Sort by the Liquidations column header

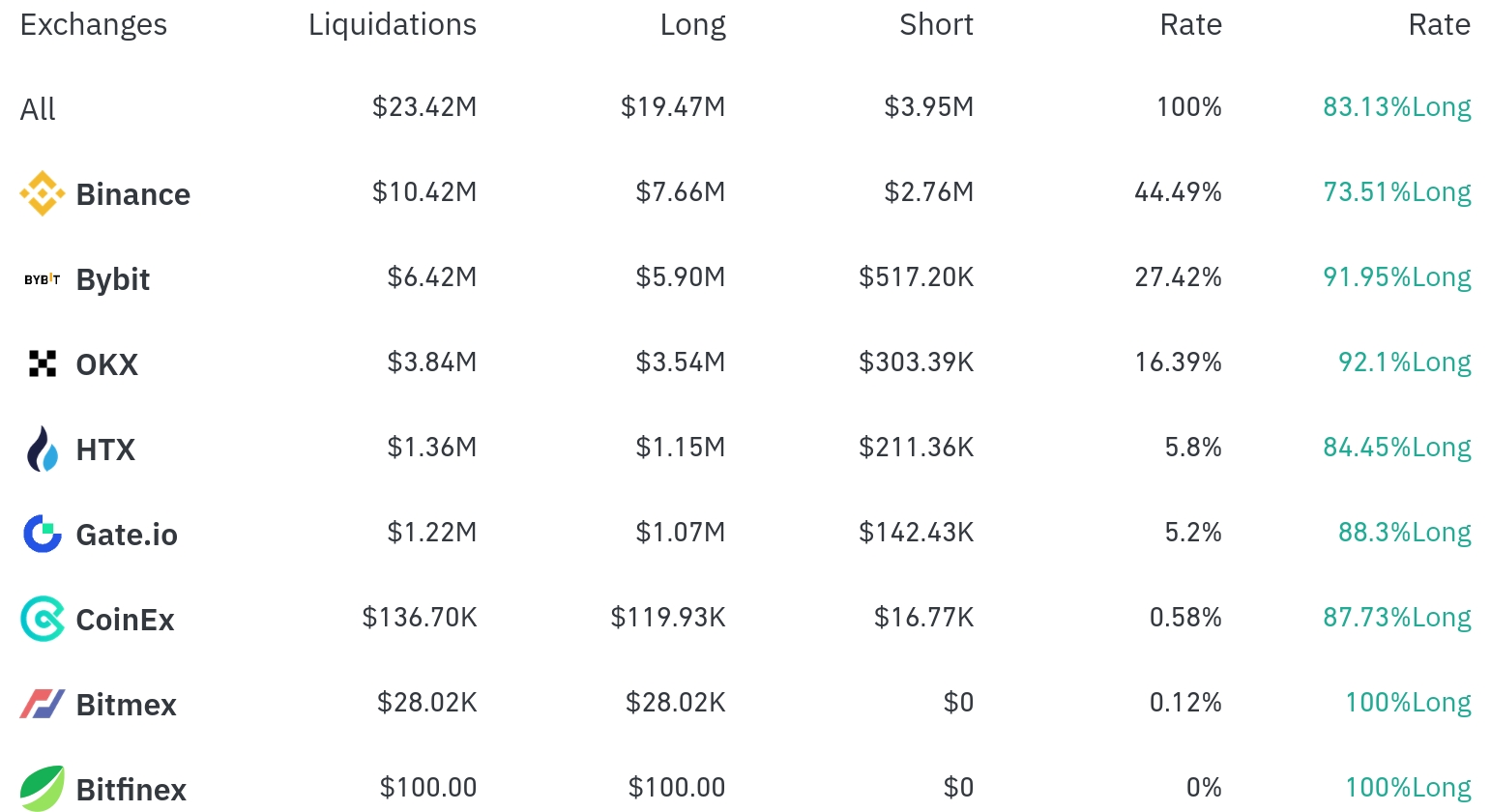click(x=393, y=25)
